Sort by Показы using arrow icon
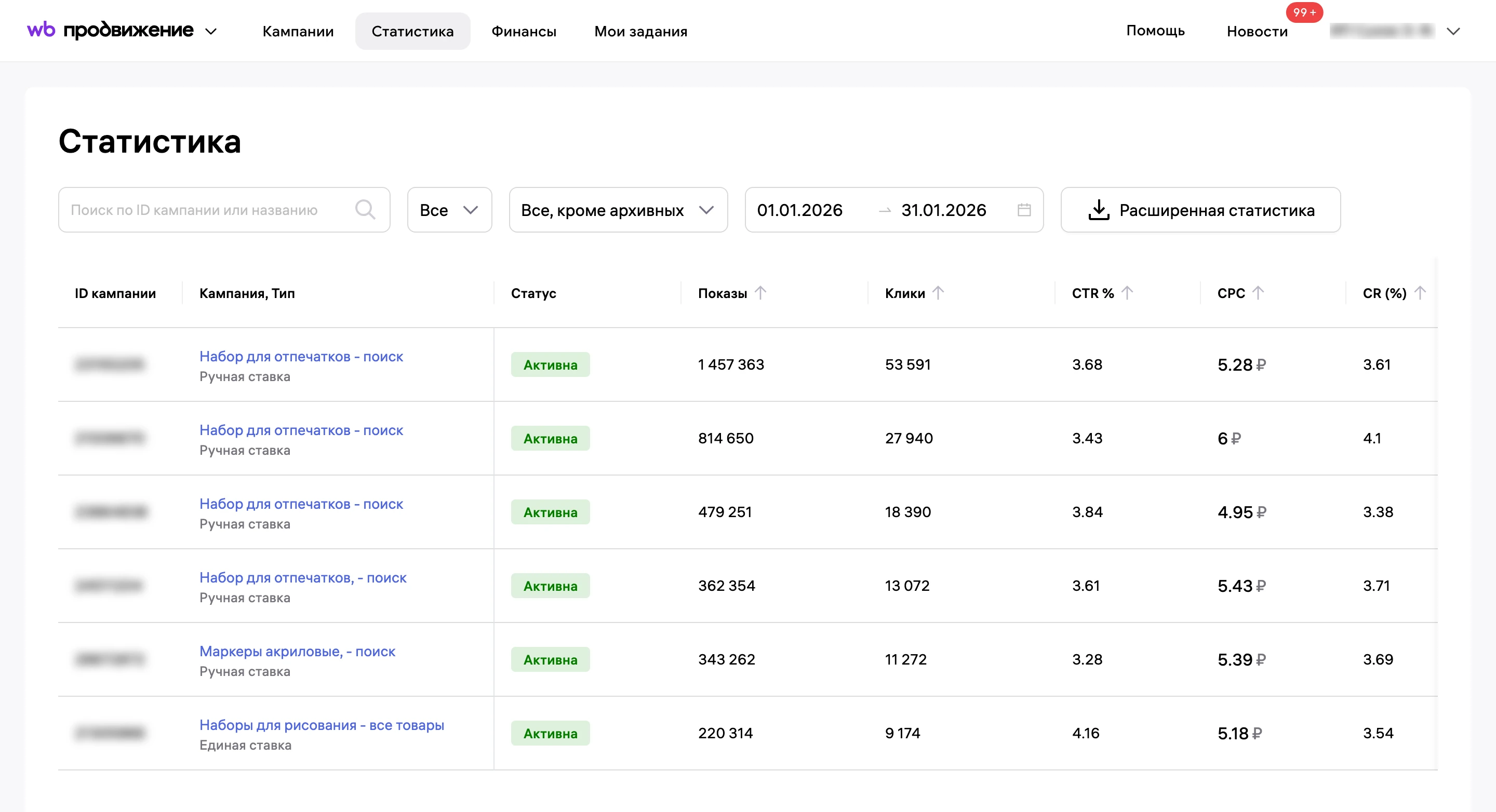 tap(760, 293)
